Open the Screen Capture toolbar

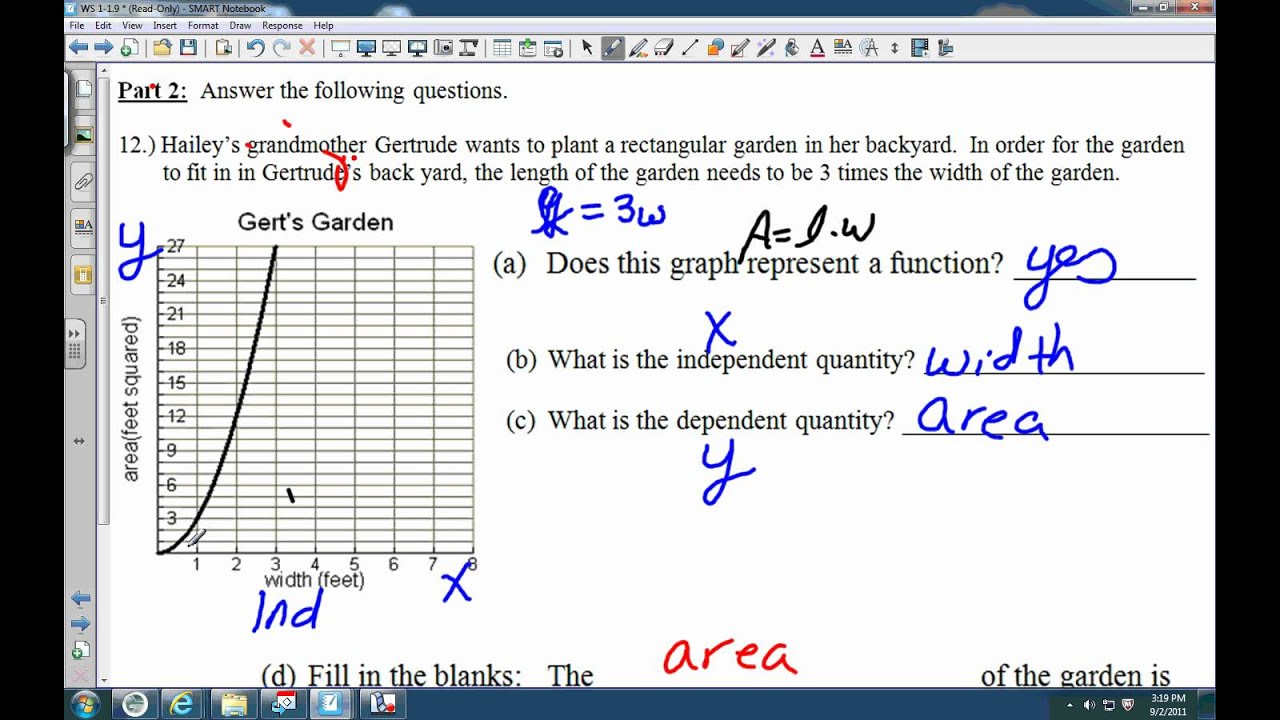[443, 47]
